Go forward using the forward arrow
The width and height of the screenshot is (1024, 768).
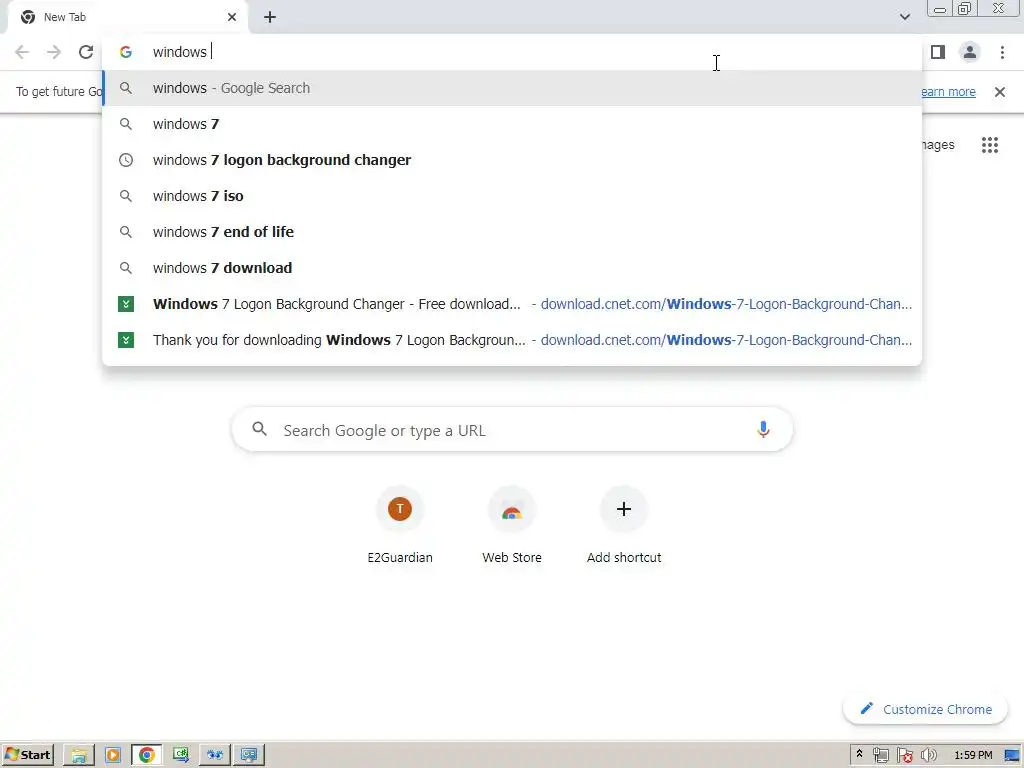point(54,52)
